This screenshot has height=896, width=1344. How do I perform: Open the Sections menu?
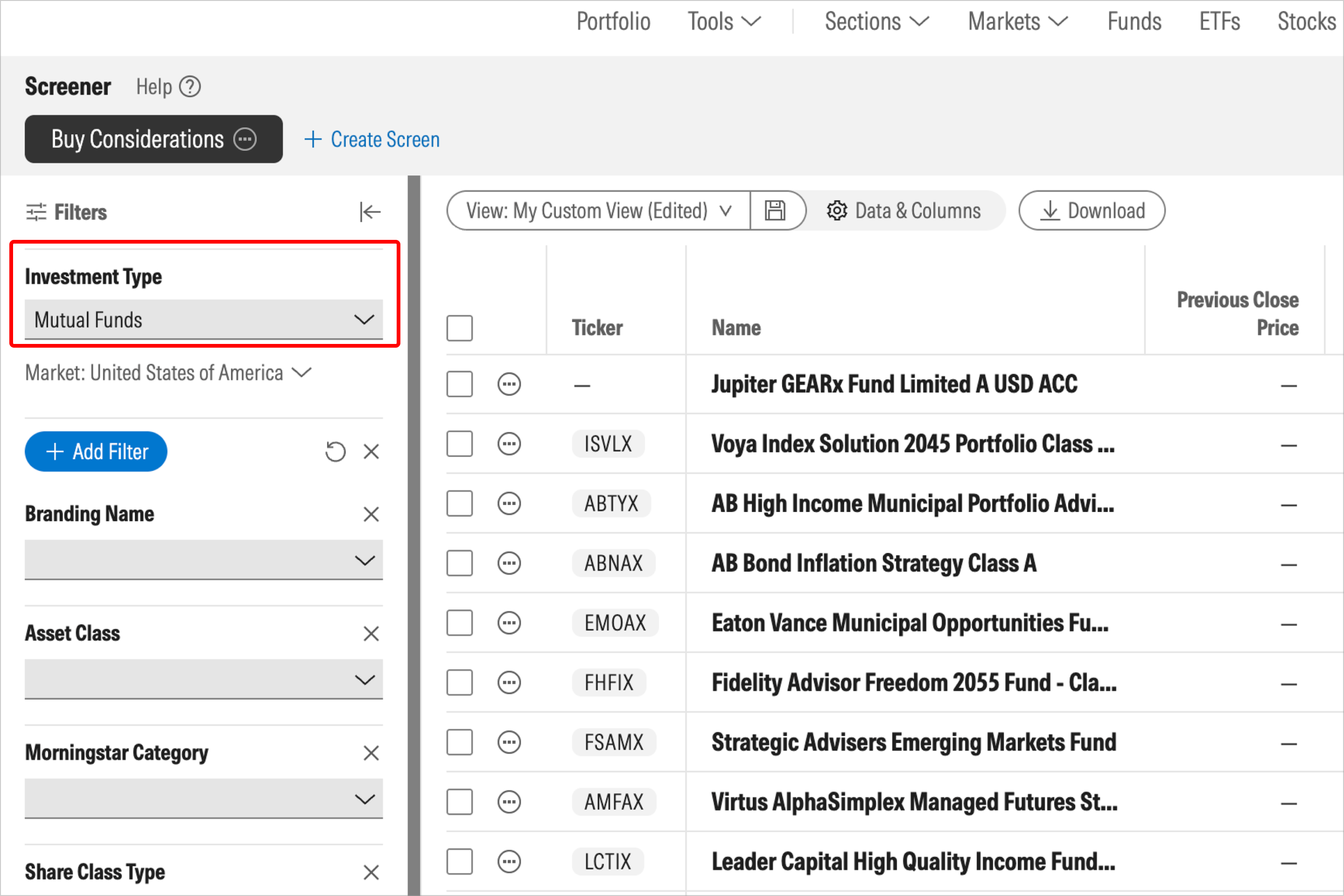[x=876, y=22]
